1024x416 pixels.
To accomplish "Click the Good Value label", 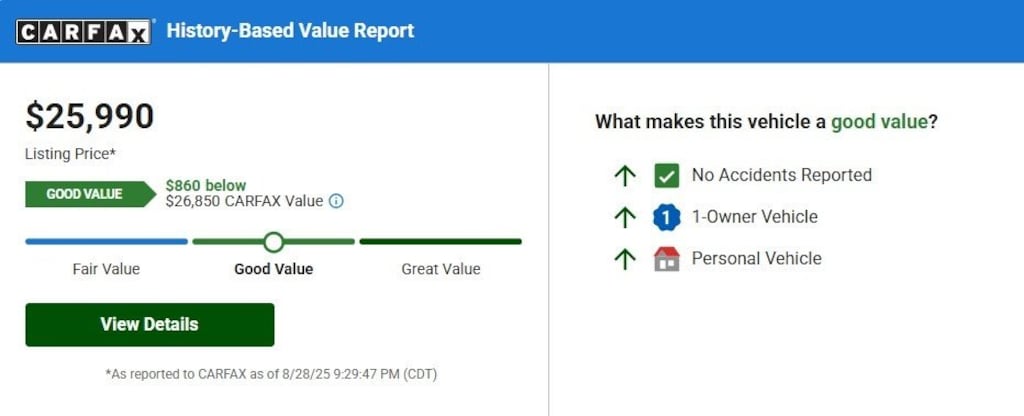I will point(274,269).
